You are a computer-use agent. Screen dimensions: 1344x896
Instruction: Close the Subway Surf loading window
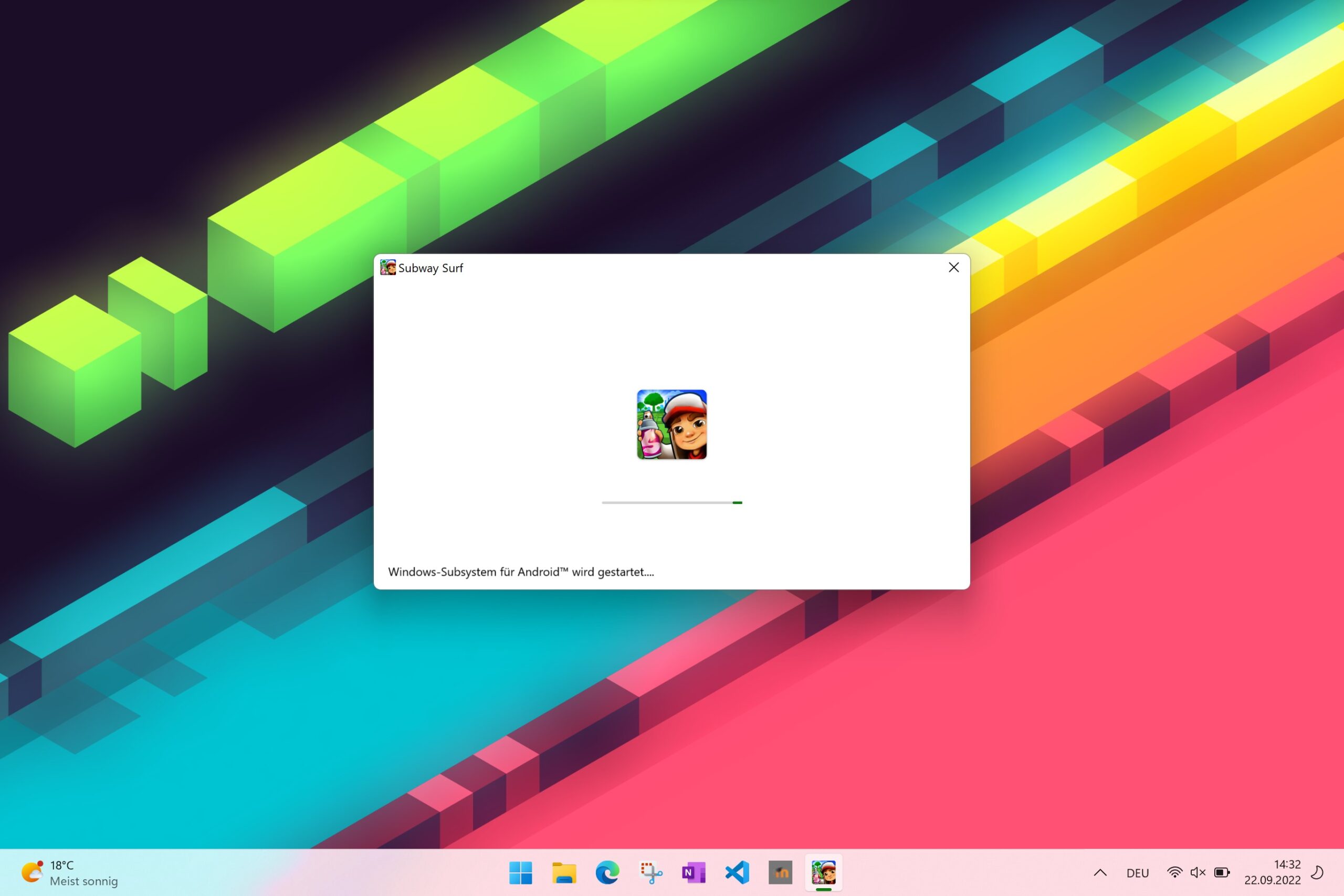click(953, 267)
